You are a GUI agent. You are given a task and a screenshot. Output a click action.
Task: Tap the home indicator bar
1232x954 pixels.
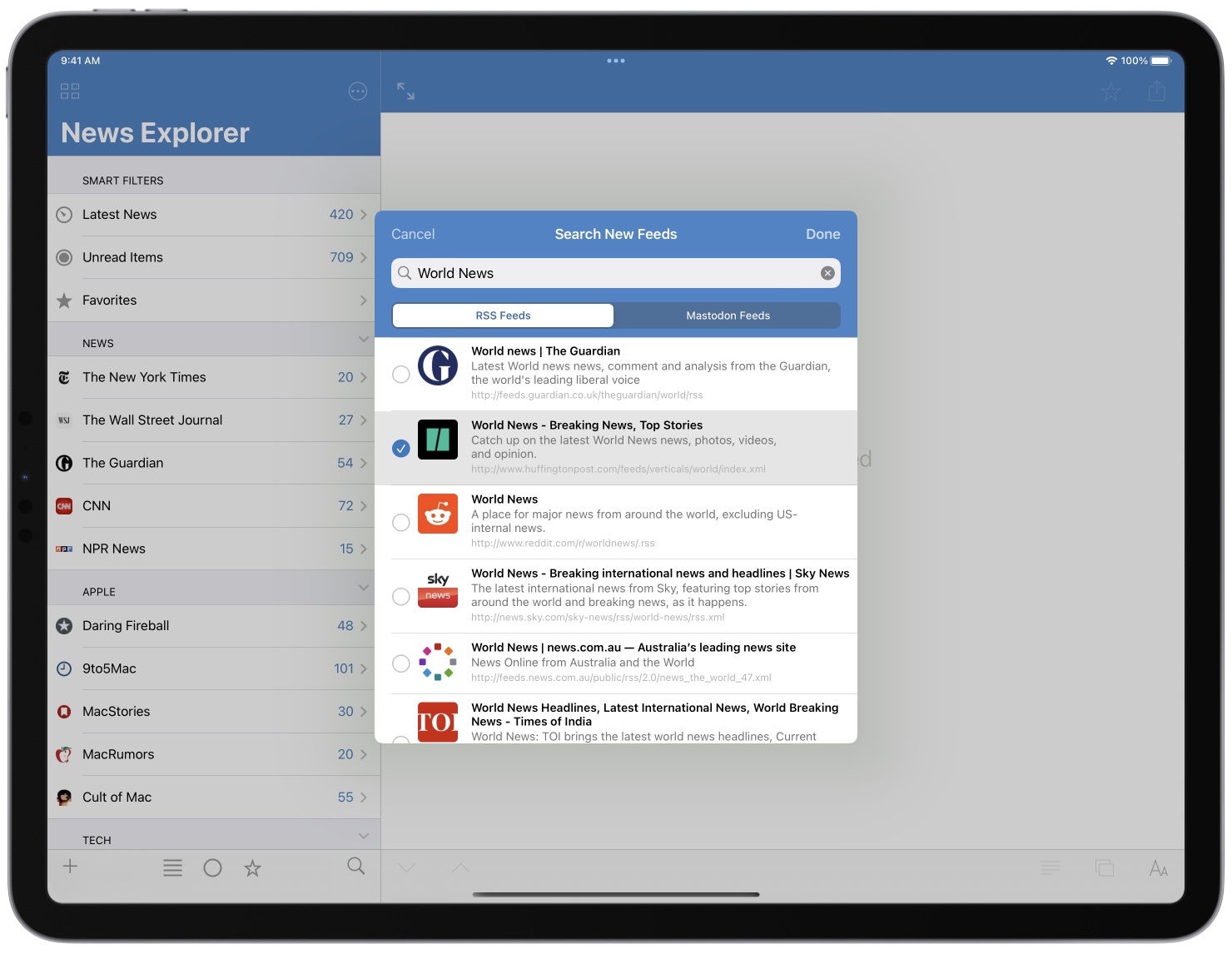pyautogui.click(x=616, y=895)
